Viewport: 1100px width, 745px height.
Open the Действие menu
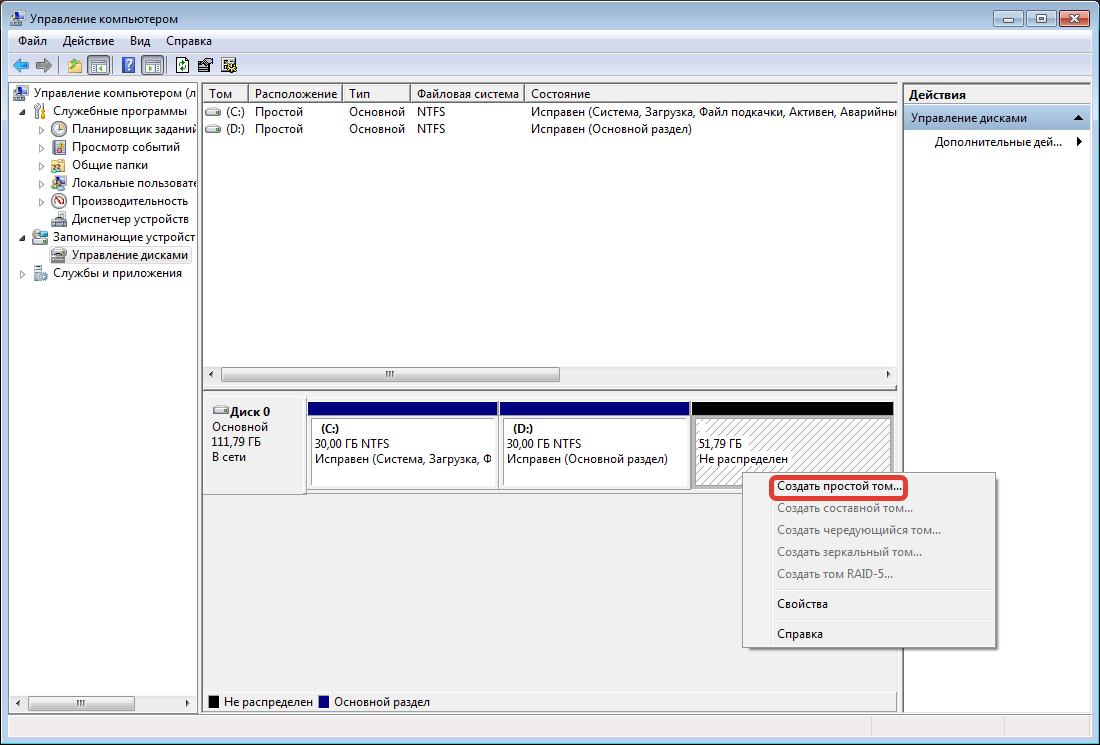click(88, 41)
